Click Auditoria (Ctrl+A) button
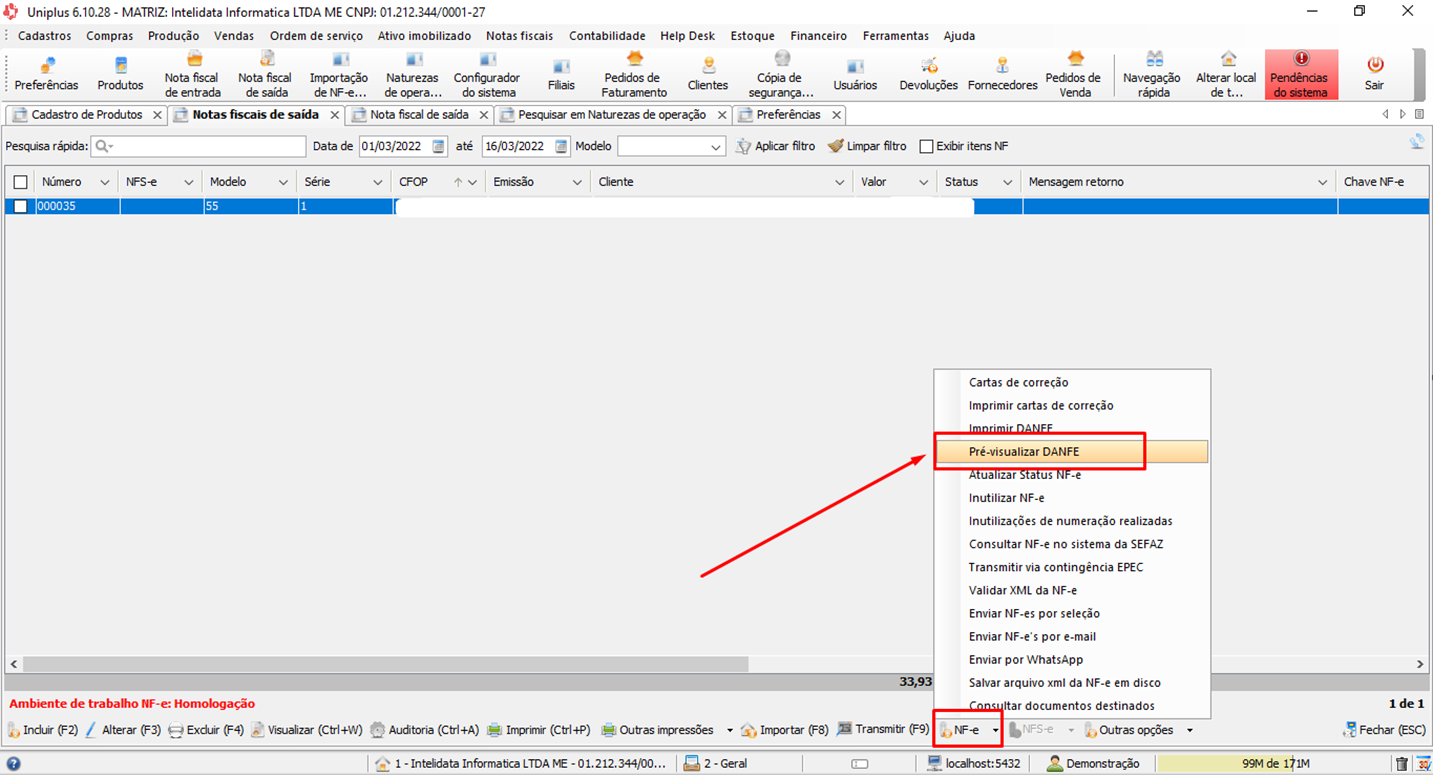Screen dimensions: 1433x775 [424, 730]
